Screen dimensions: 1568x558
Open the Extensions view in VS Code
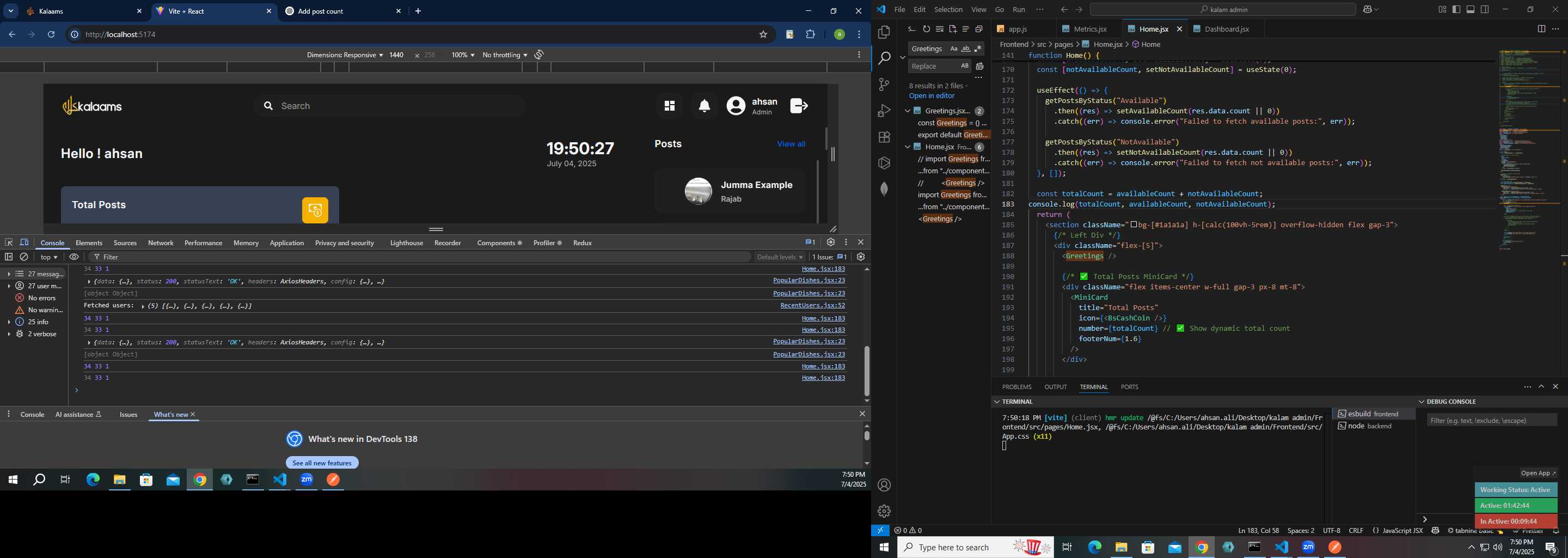pos(884,137)
